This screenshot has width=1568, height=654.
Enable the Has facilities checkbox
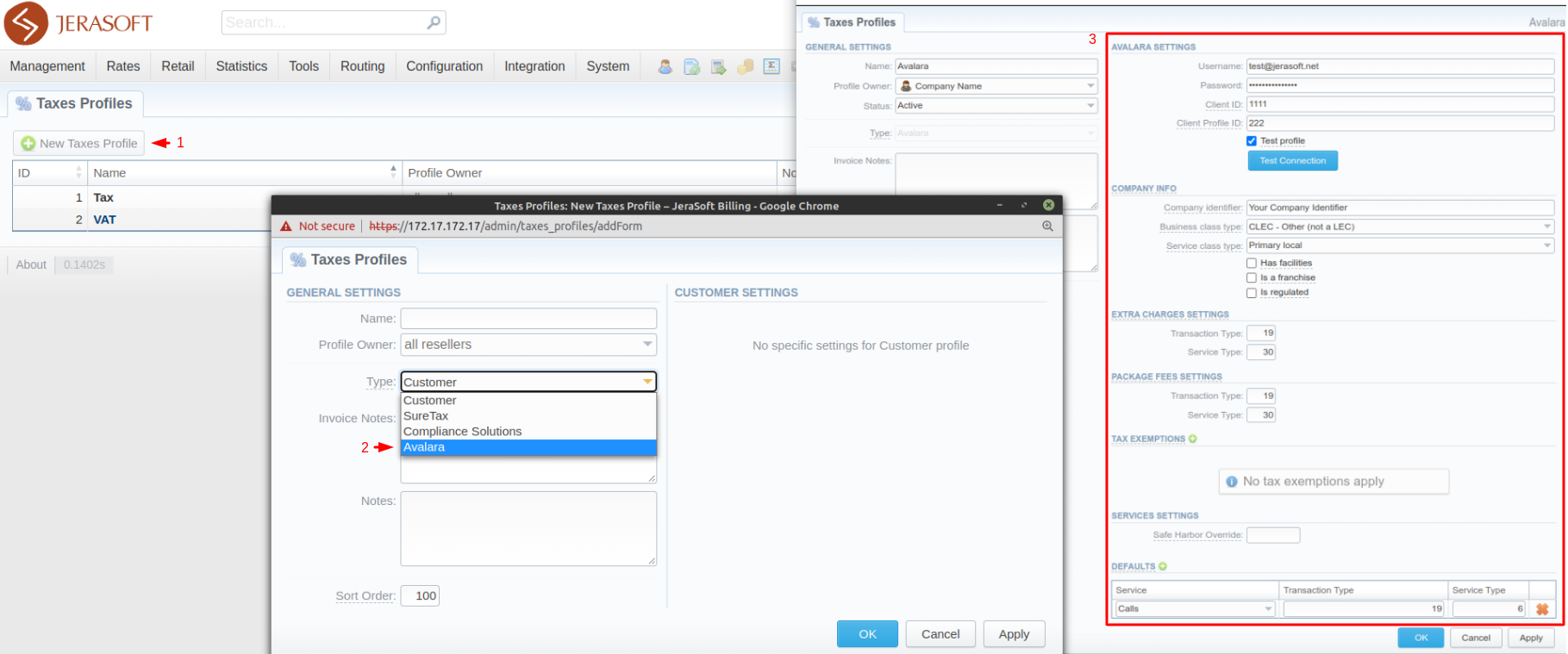click(1252, 263)
